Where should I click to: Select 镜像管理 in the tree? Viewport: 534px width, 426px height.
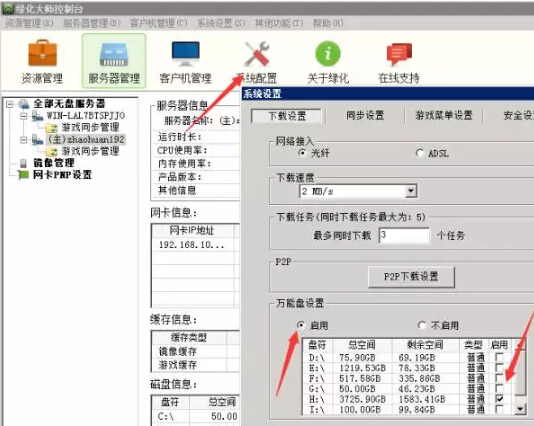point(53,163)
